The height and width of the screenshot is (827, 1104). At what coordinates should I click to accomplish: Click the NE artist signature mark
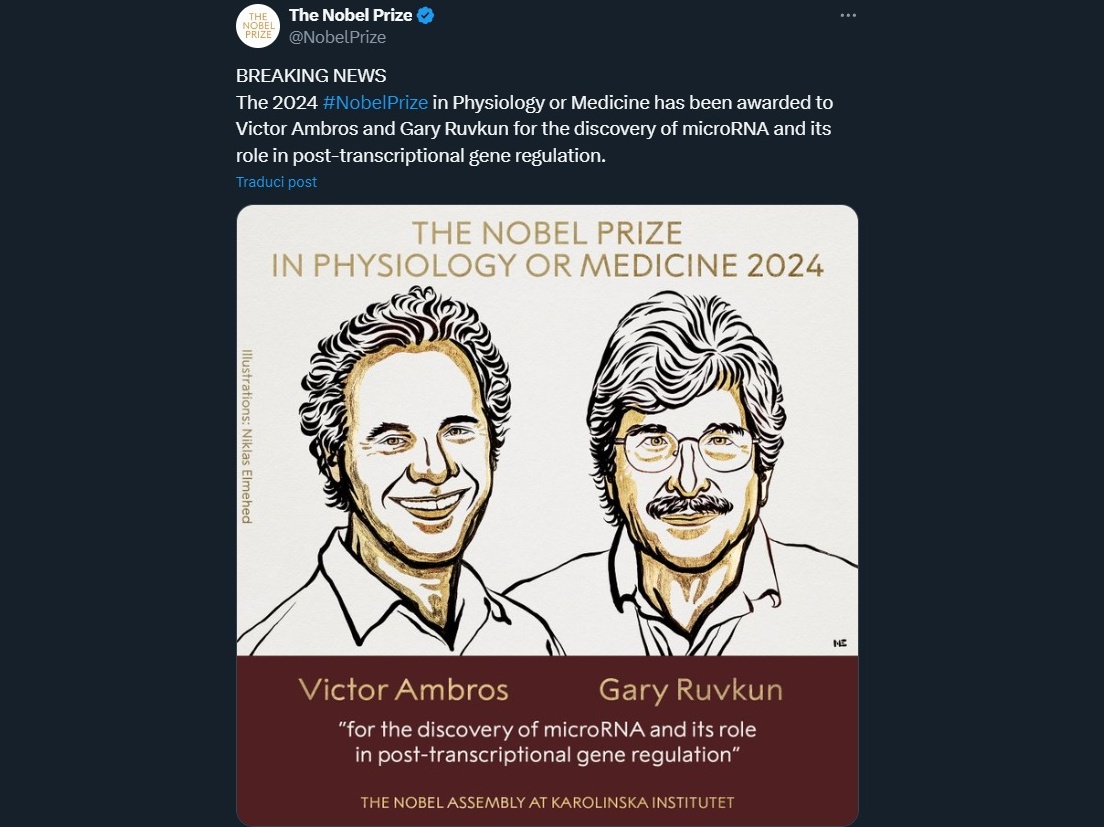pyautogui.click(x=839, y=642)
